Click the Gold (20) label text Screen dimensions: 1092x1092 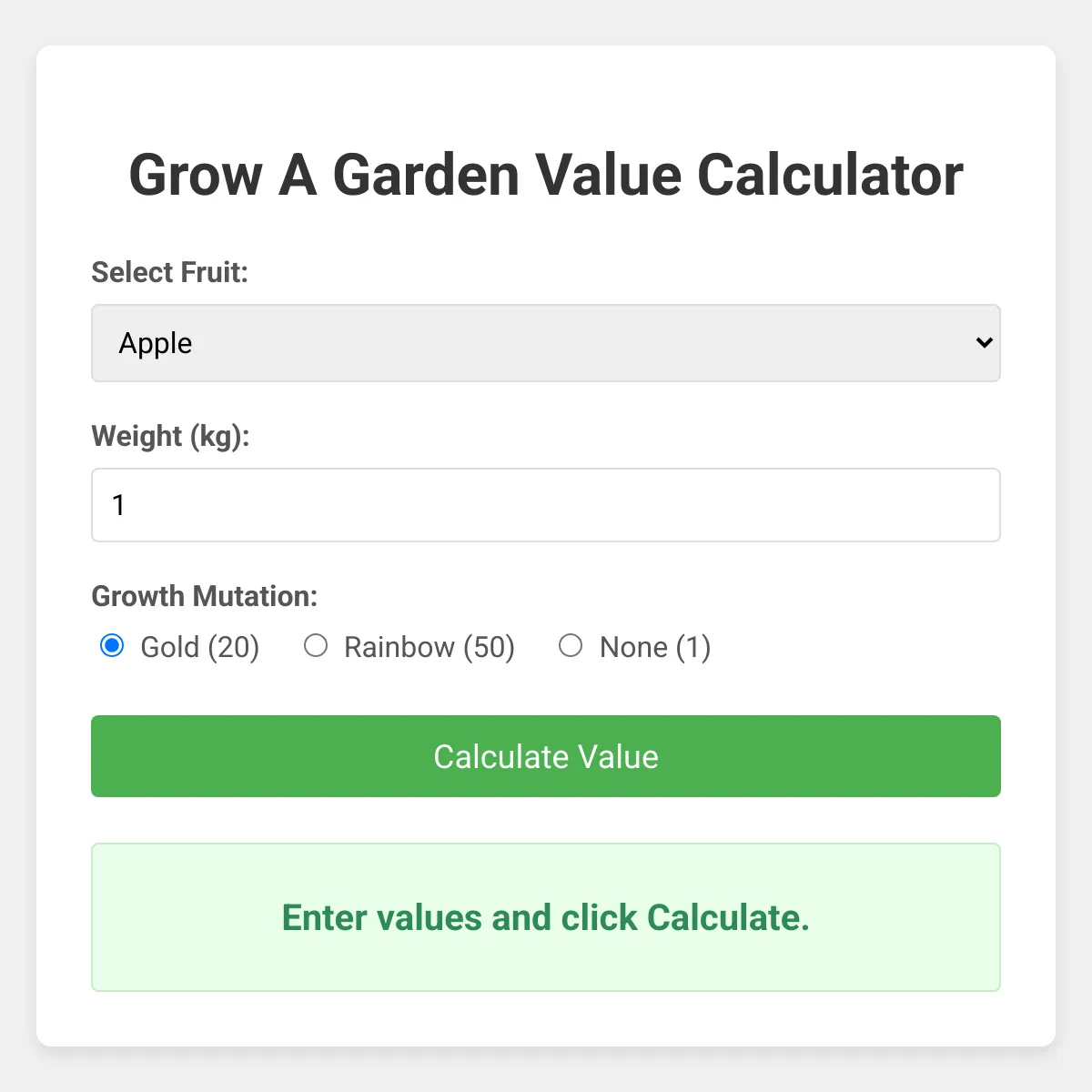point(200,647)
